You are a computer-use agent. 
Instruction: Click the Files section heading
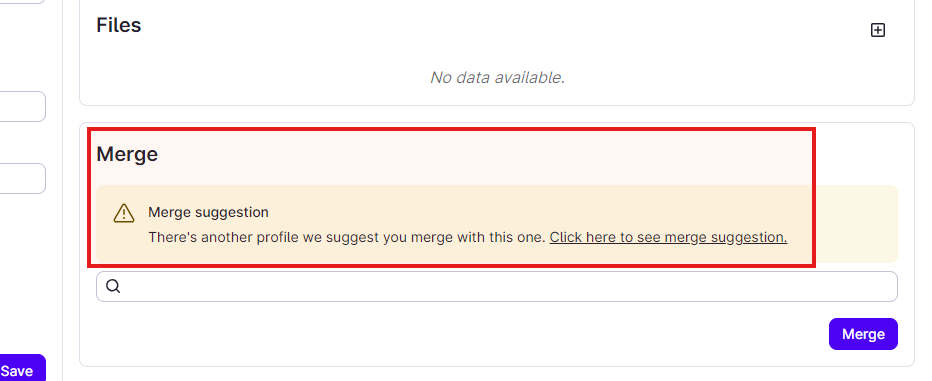tap(118, 25)
